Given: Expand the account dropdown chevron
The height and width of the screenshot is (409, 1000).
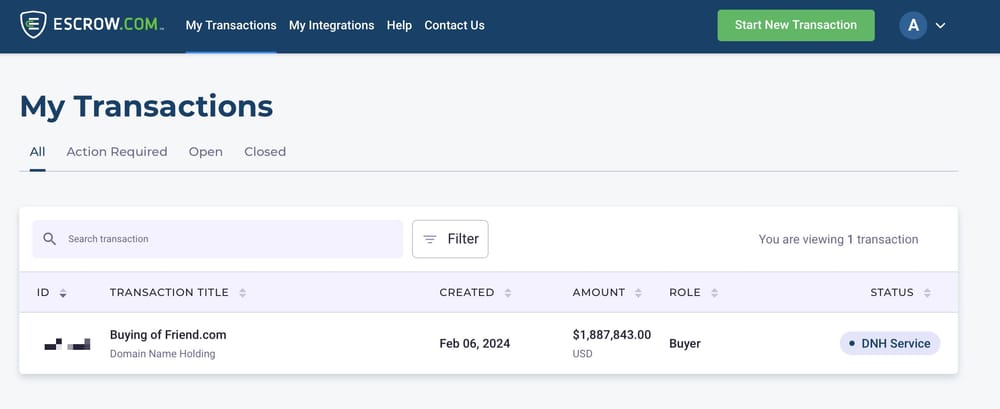Looking at the screenshot, I should tap(940, 26).
